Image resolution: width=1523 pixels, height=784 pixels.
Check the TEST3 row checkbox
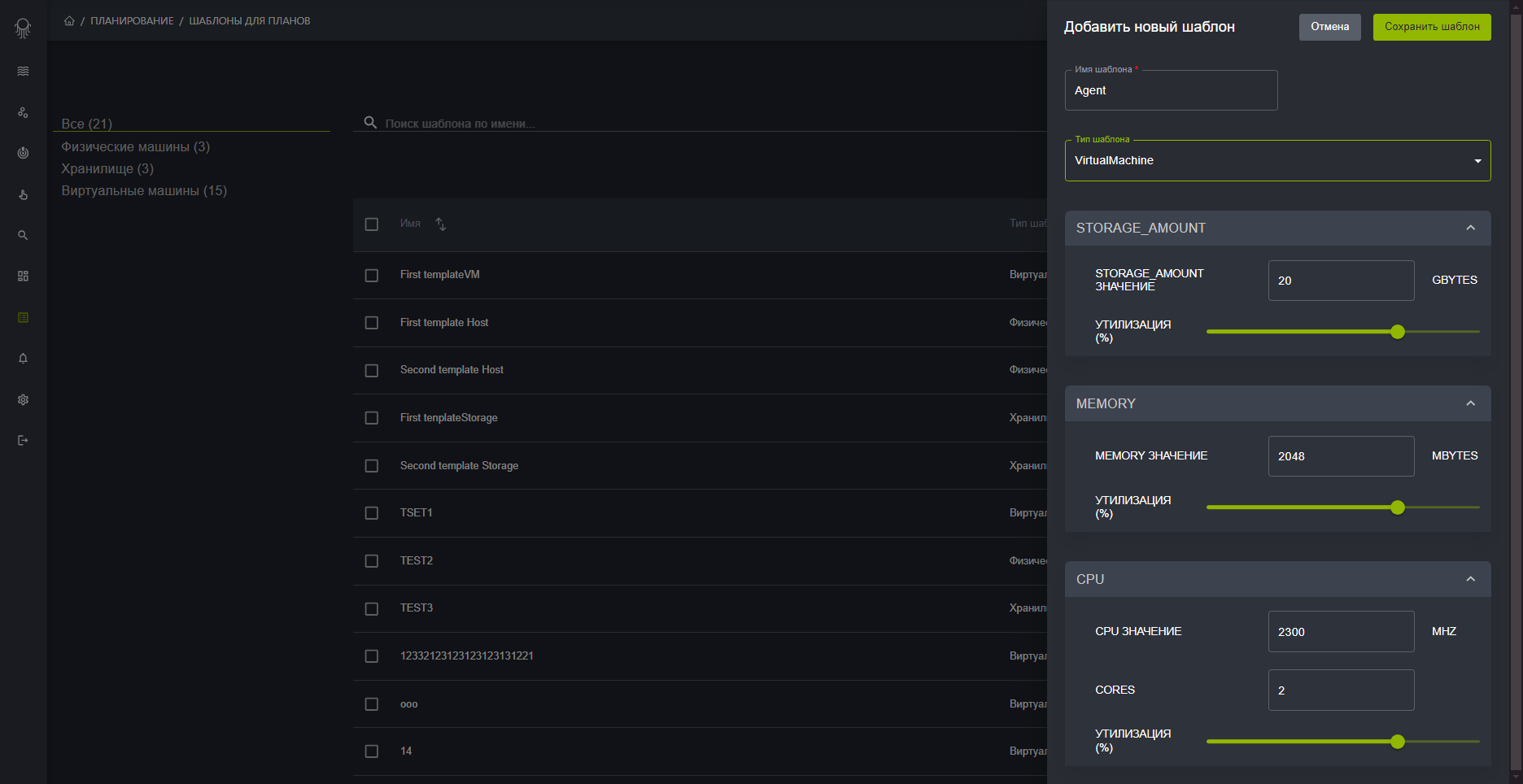click(372, 609)
